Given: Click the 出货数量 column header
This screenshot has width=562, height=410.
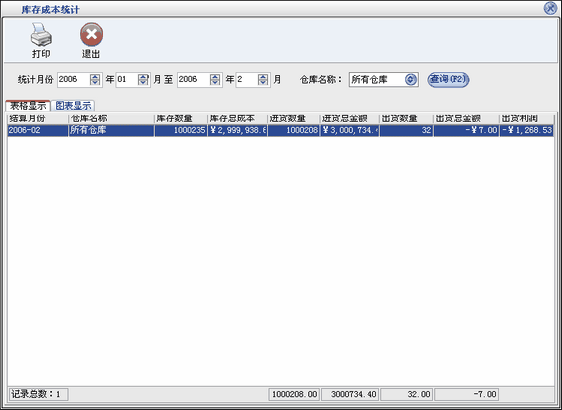Looking at the screenshot, I should coord(406,119).
